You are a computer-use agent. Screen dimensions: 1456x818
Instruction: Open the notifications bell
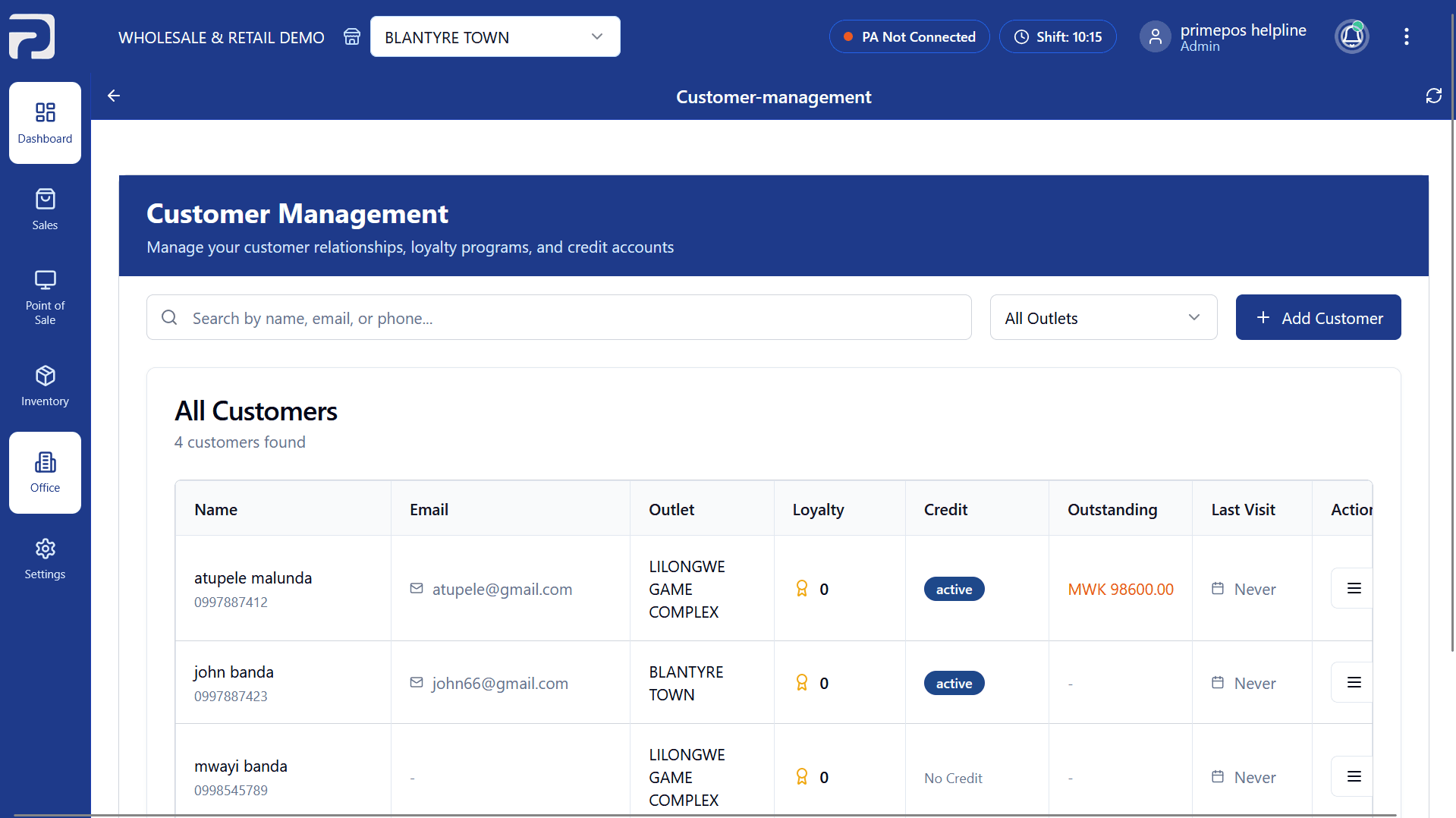coord(1352,36)
